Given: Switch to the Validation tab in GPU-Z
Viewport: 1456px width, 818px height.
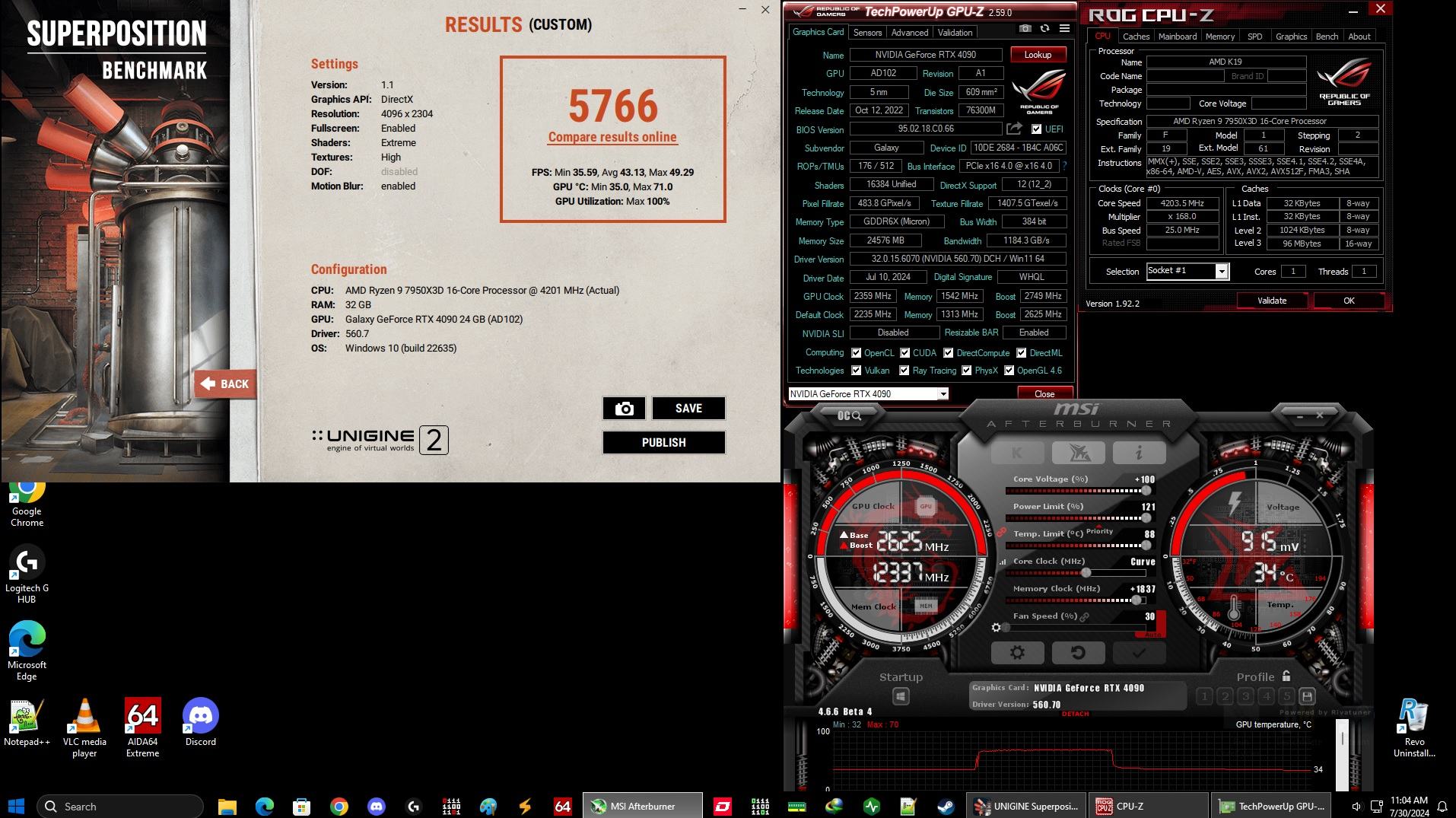Looking at the screenshot, I should coord(955,33).
